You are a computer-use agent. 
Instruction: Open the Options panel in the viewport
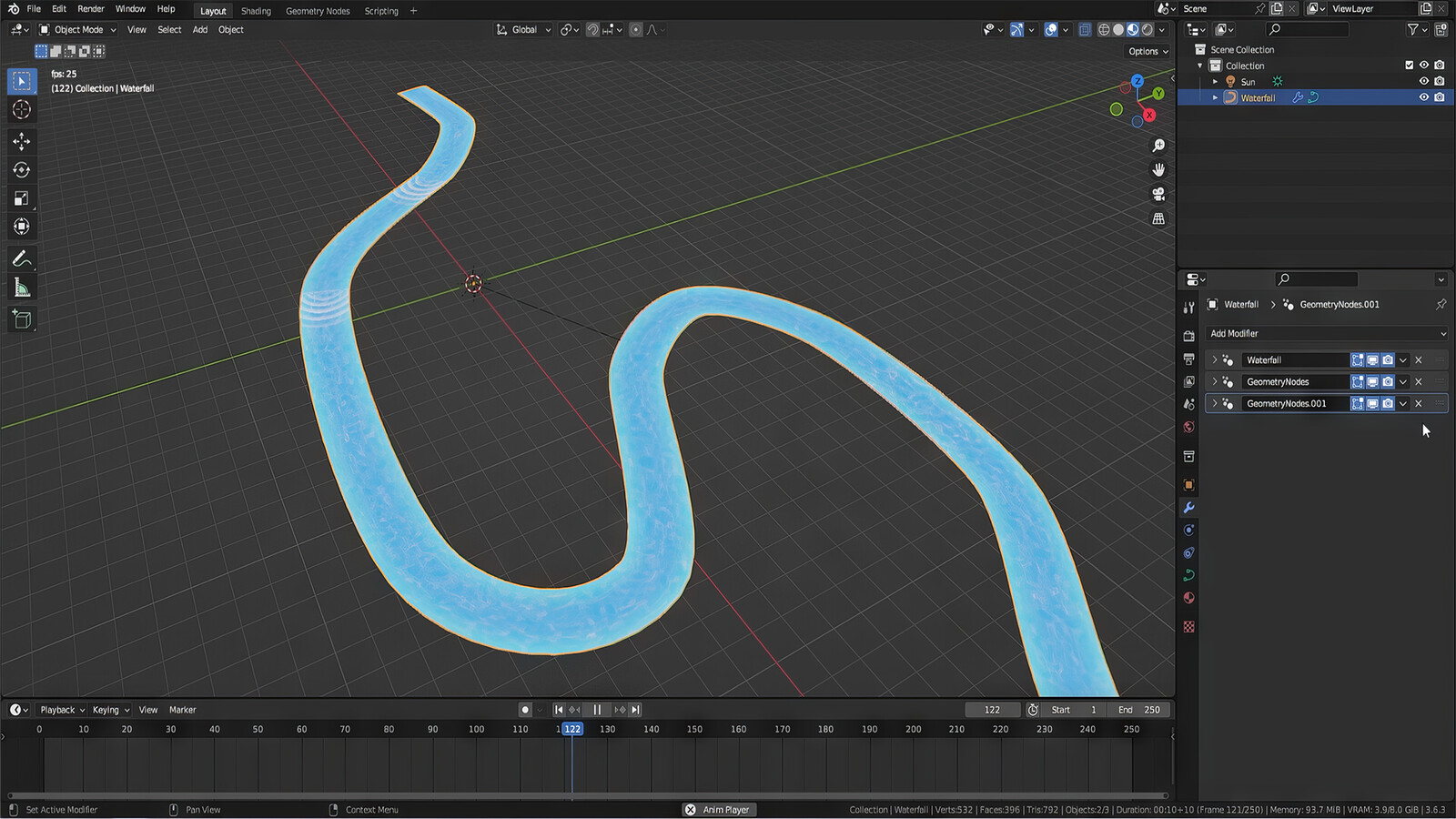click(x=1145, y=51)
